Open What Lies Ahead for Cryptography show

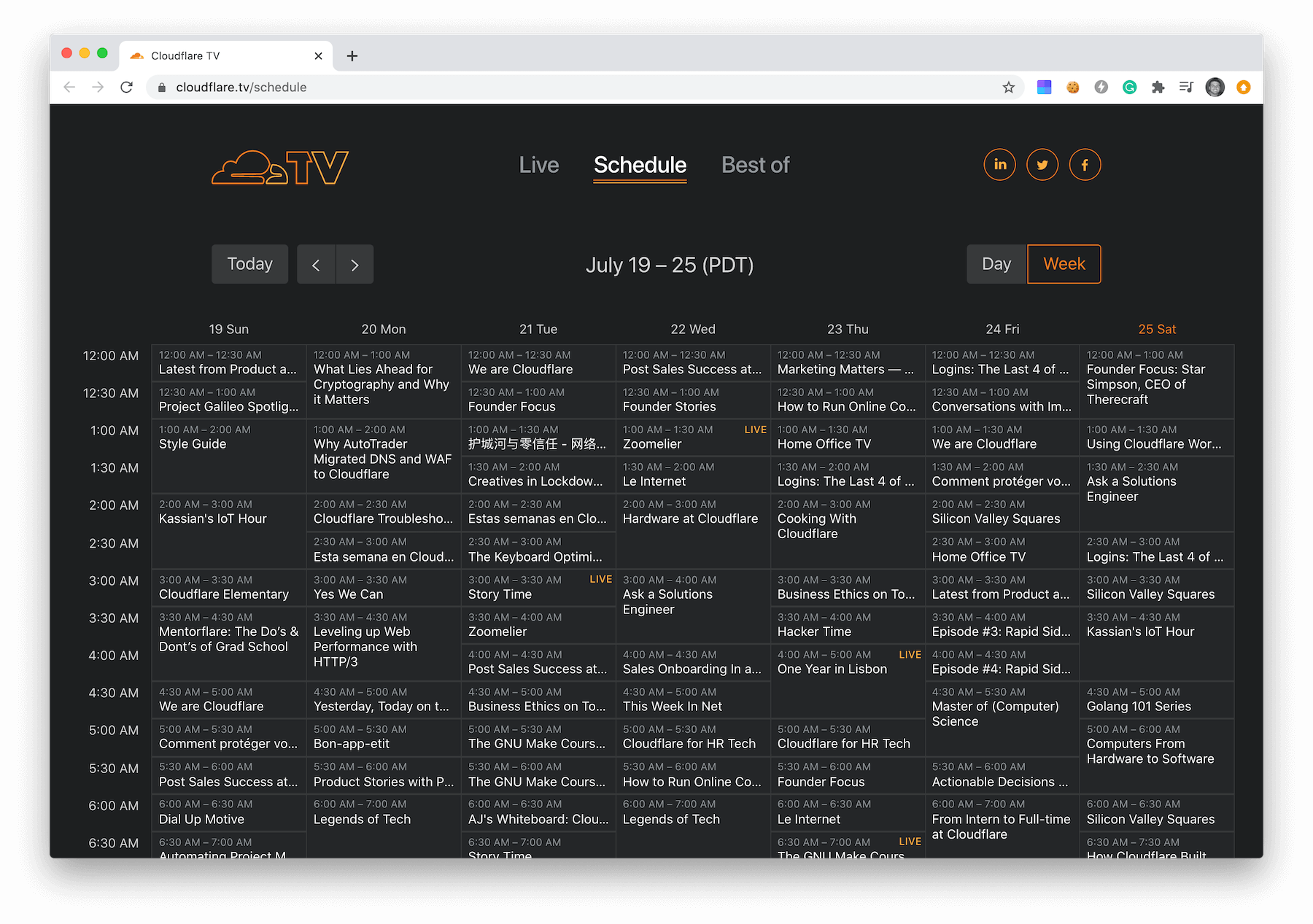point(384,381)
